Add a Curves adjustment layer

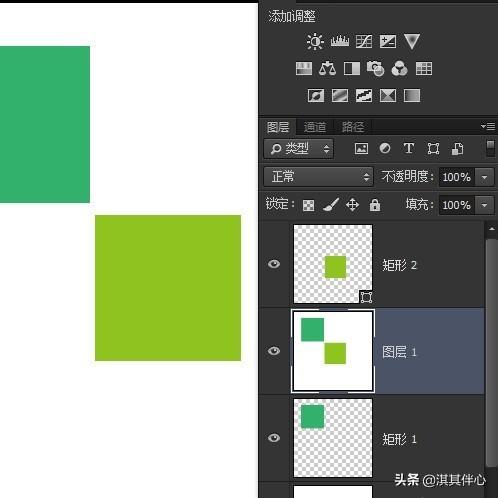coord(364,42)
